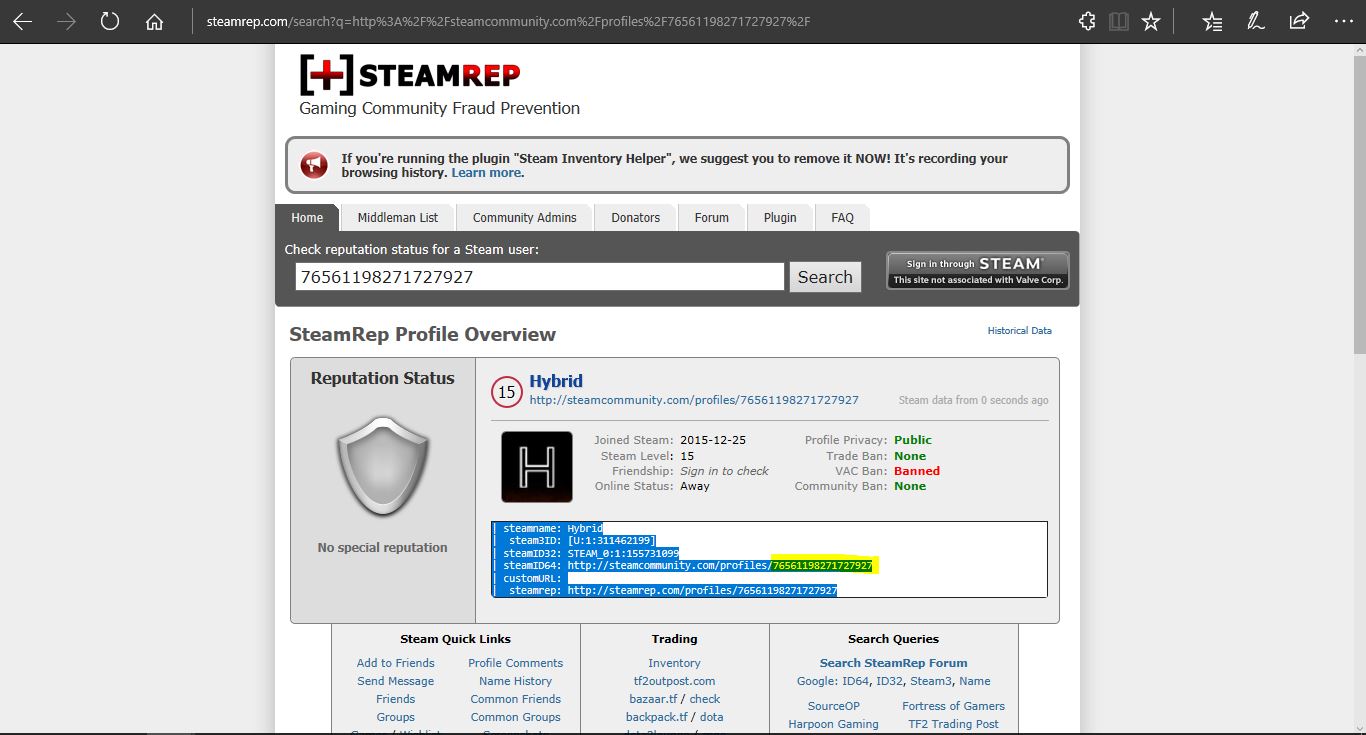The image size is (1366, 735).
Task: Open the TF2 Trading Post link
Action: [954, 724]
